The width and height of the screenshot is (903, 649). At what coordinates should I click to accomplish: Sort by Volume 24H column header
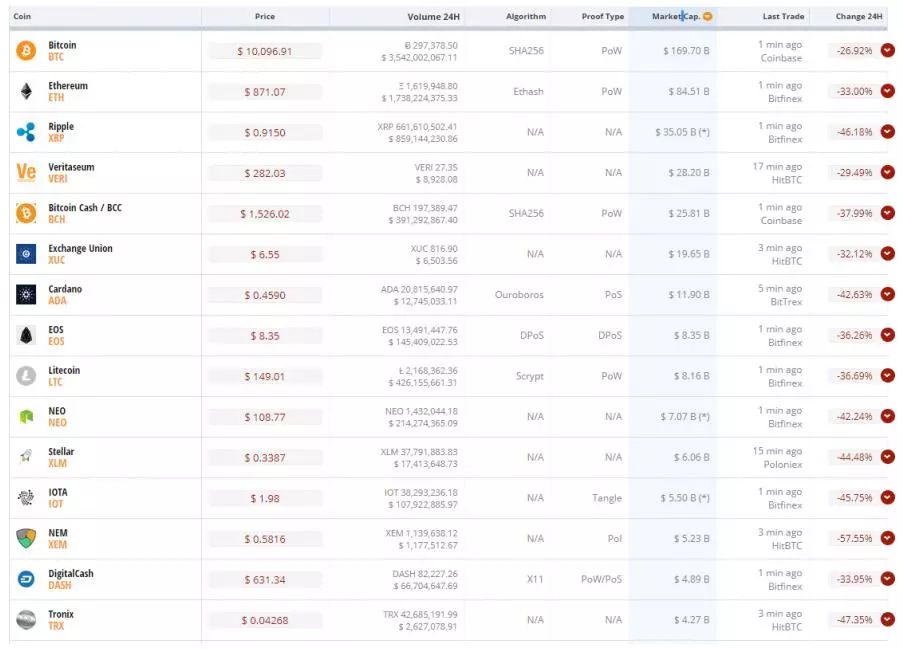[433, 17]
